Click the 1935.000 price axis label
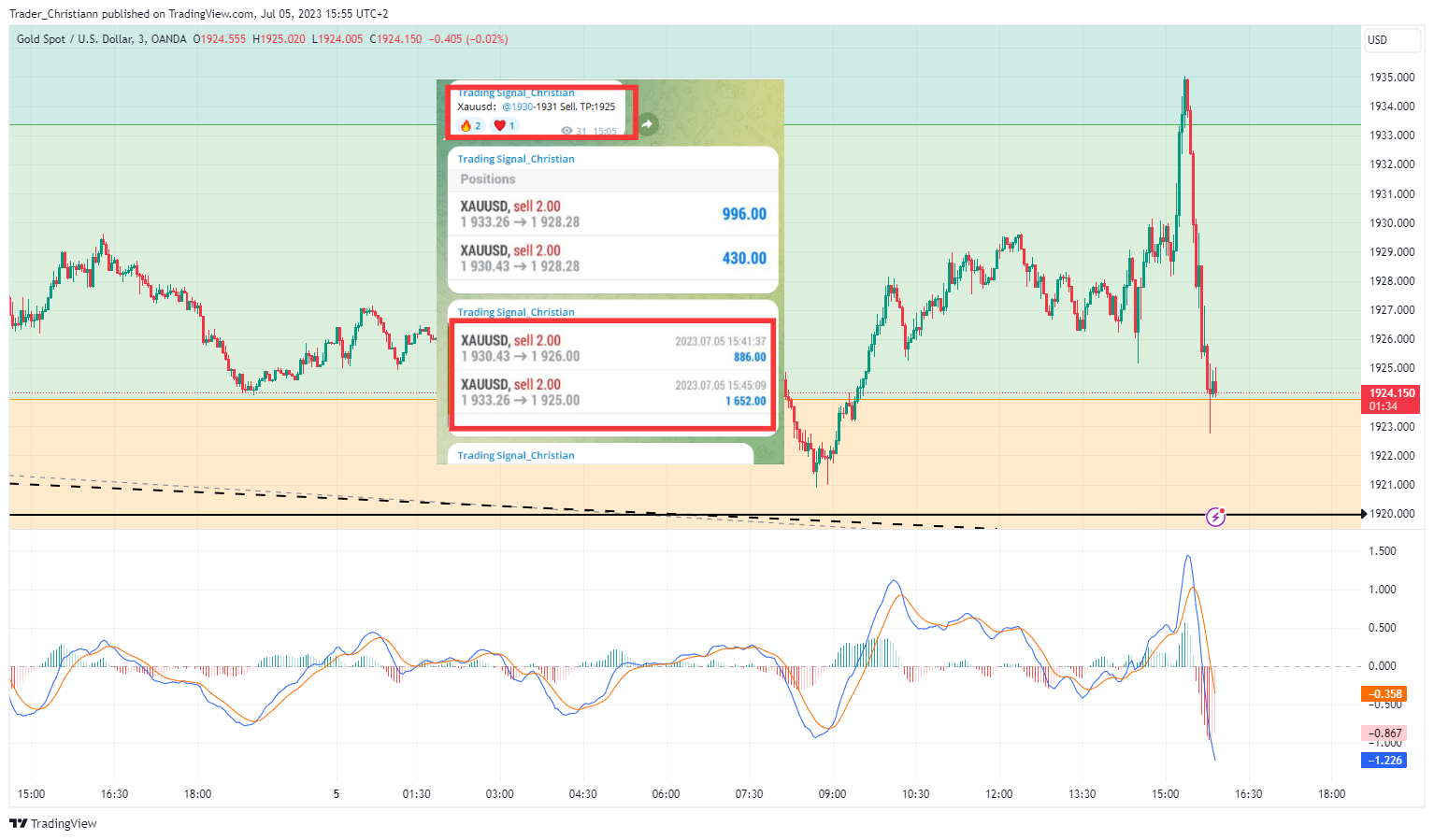 pyautogui.click(x=1392, y=78)
